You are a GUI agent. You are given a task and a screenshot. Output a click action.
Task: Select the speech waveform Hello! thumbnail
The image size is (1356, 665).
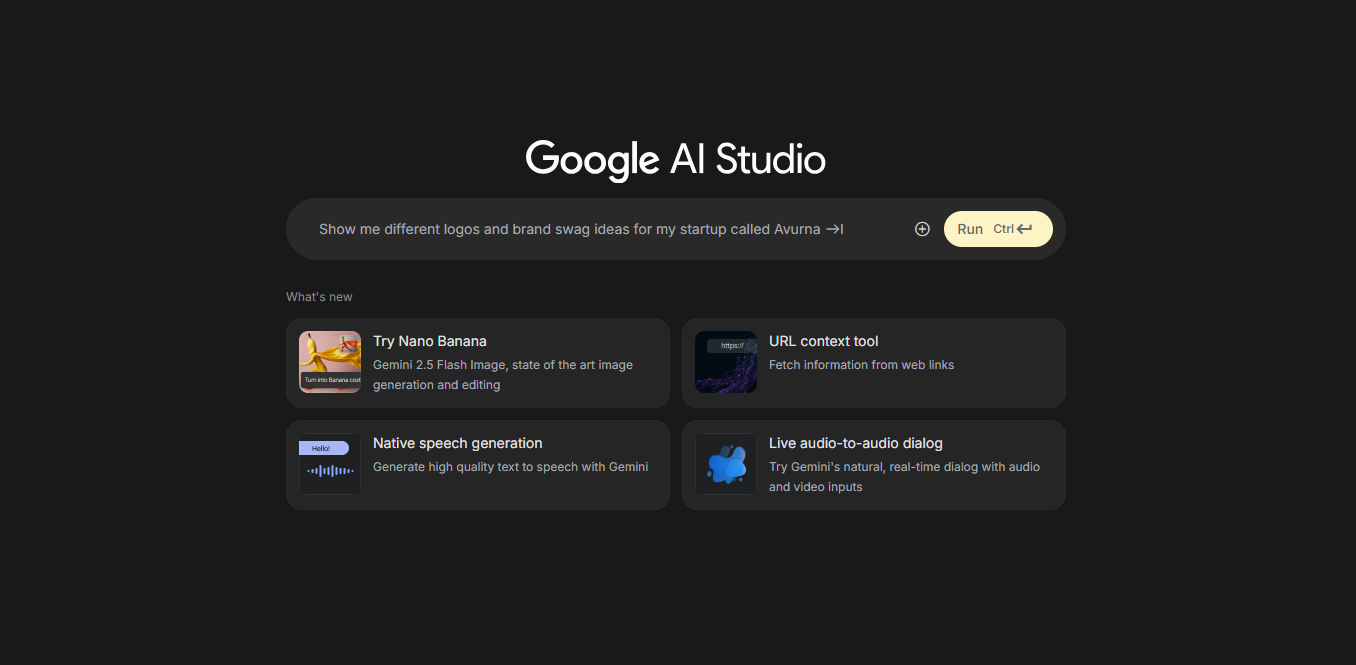330,464
